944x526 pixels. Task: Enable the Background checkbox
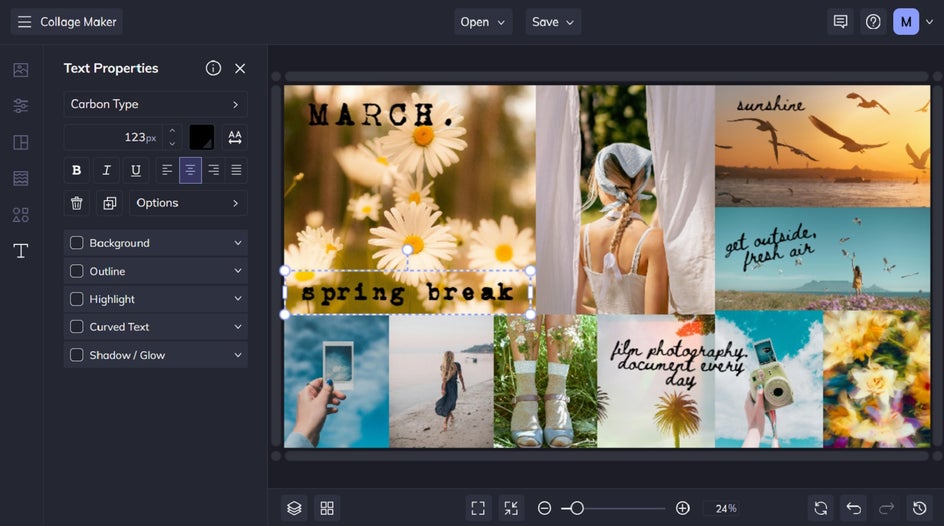tap(77, 243)
